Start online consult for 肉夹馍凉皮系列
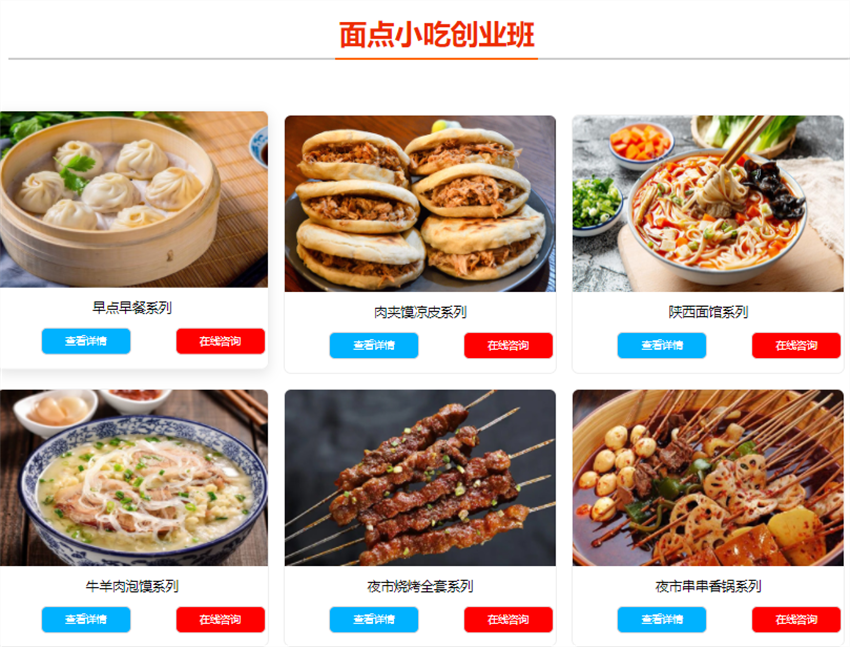Screen dimensions: 850x647 508,345
